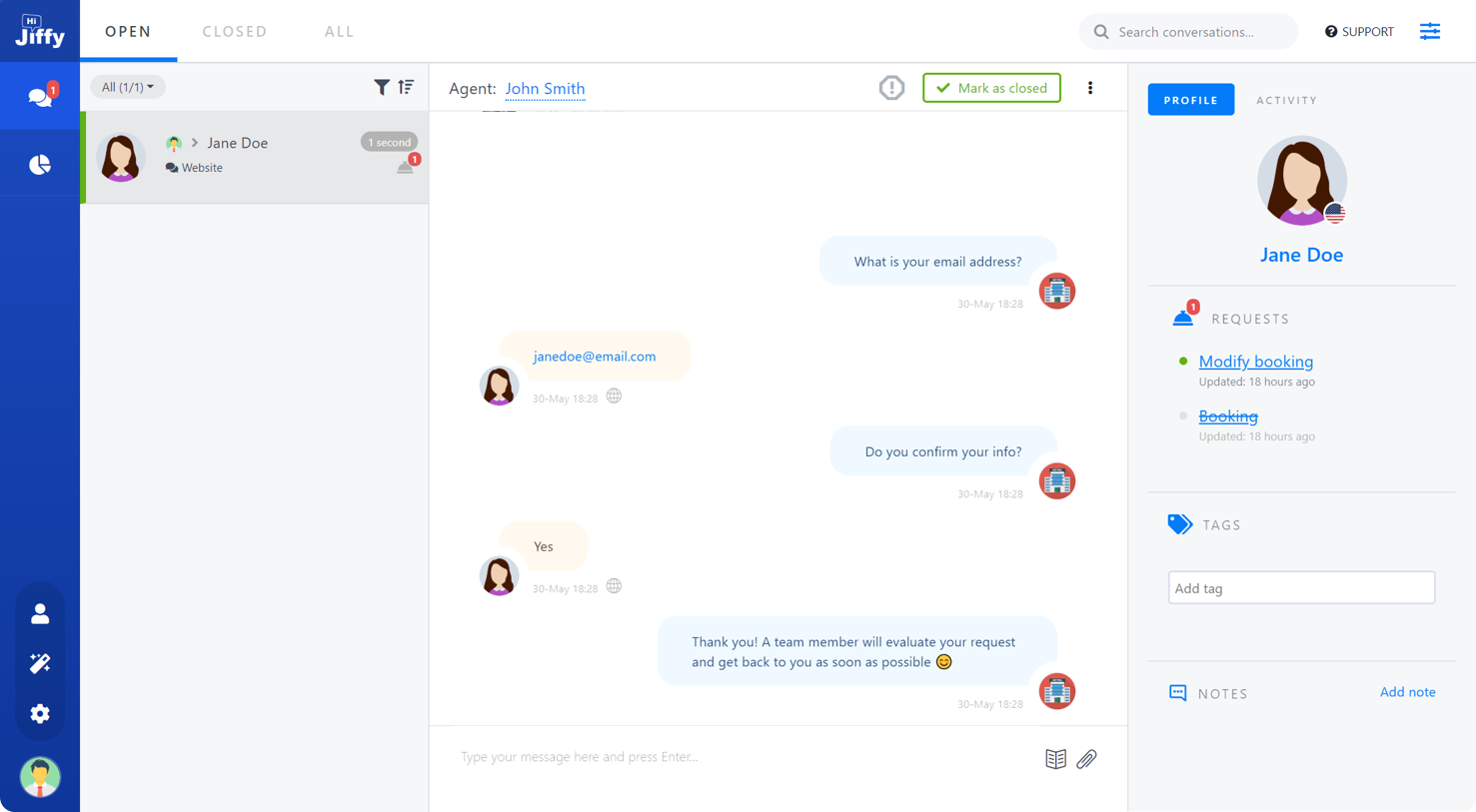Click Jane Doe's avatar in conversation list
Image resolution: width=1476 pixels, height=812 pixels.
pyautogui.click(x=121, y=157)
